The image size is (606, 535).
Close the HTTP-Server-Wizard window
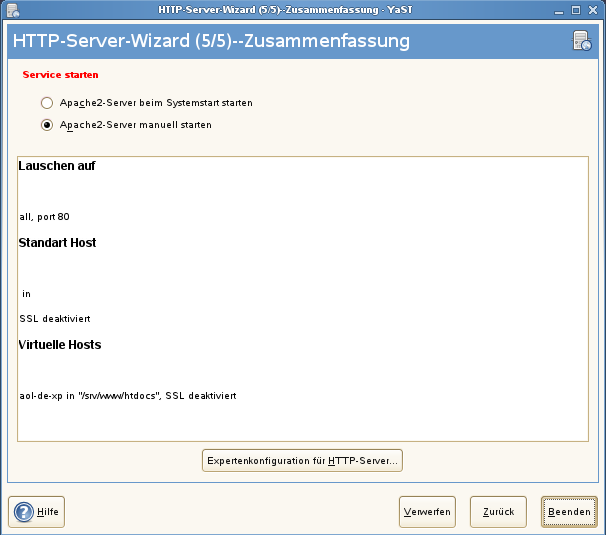point(591,9)
